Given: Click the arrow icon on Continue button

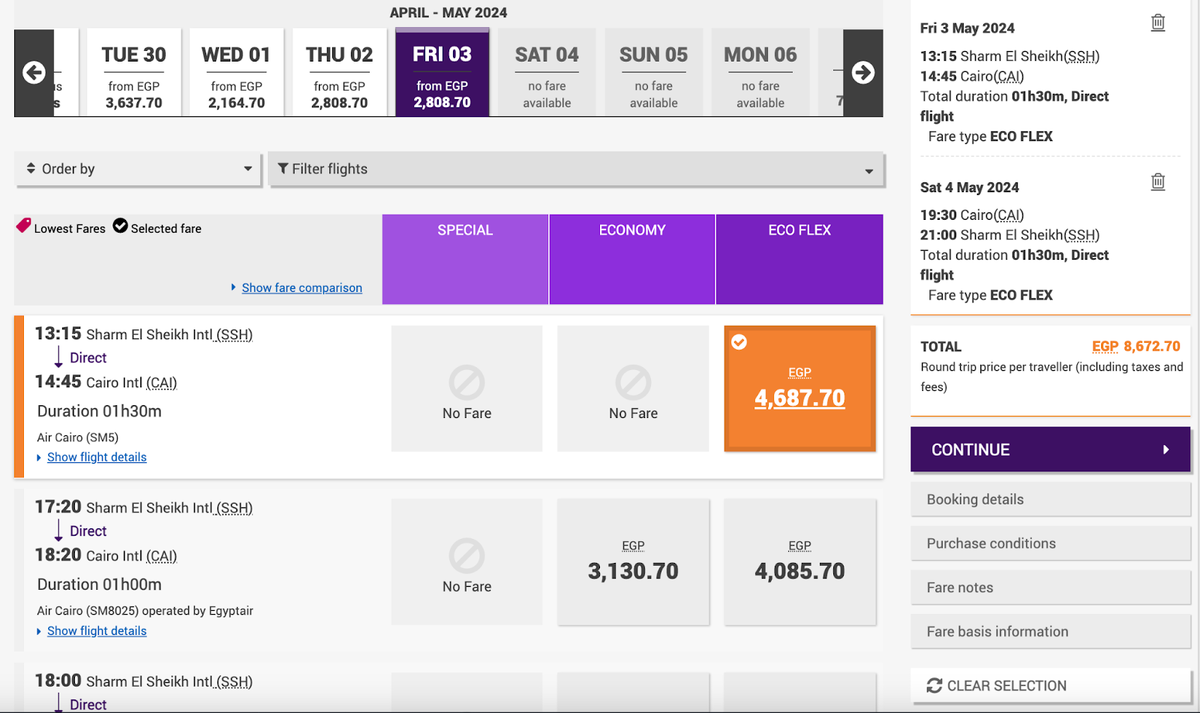Looking at the screenshot, I should click(x=1166, y=450).
